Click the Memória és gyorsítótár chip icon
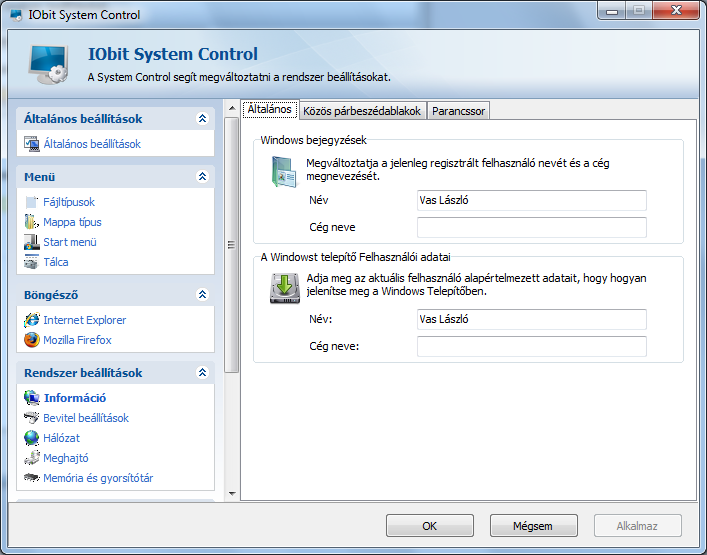The image size is (707, 555). [32, 477]
